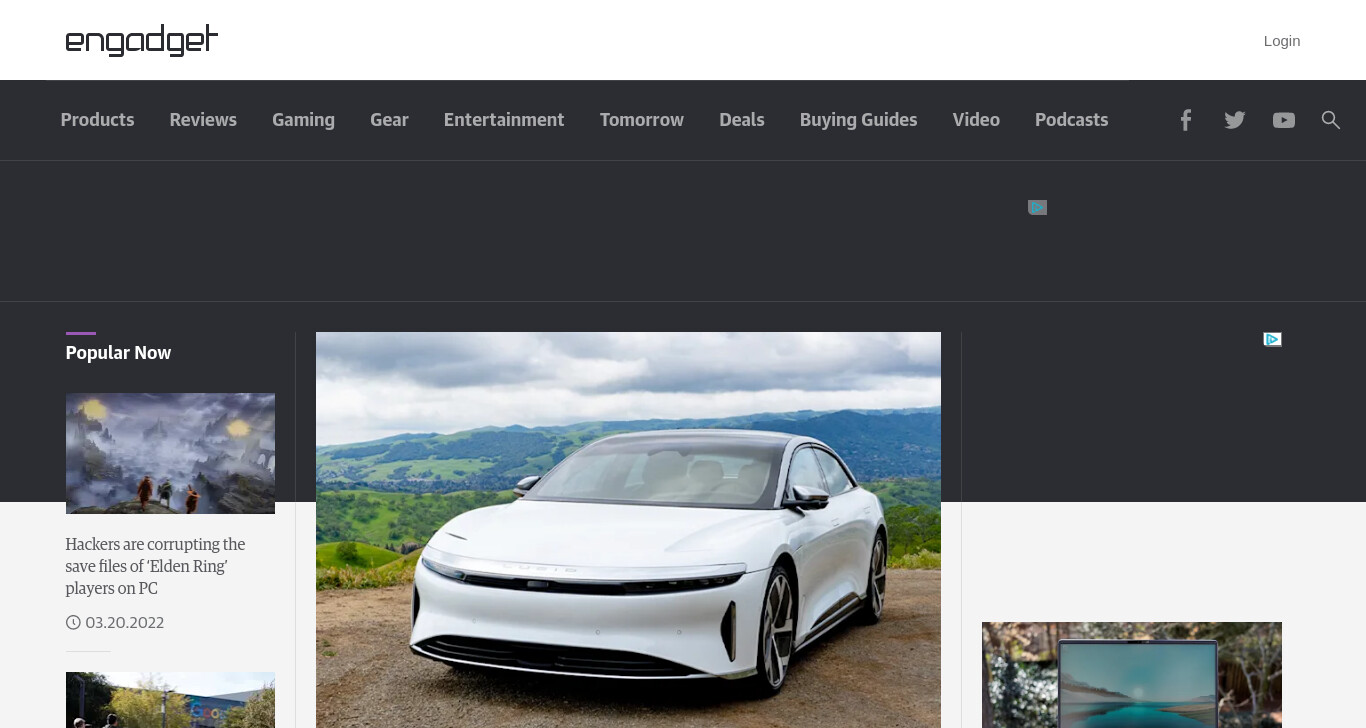
Task: Click the AdChoices icon in the sidebar ad
Action: tap(1272, 340)
